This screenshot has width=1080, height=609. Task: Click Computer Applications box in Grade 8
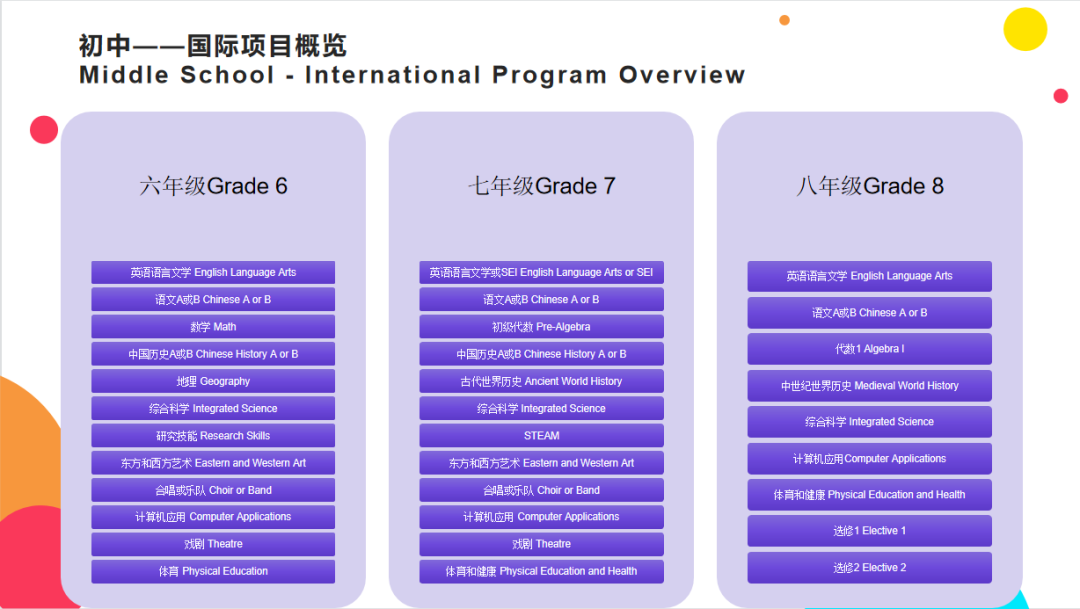[x=870, y=458]
